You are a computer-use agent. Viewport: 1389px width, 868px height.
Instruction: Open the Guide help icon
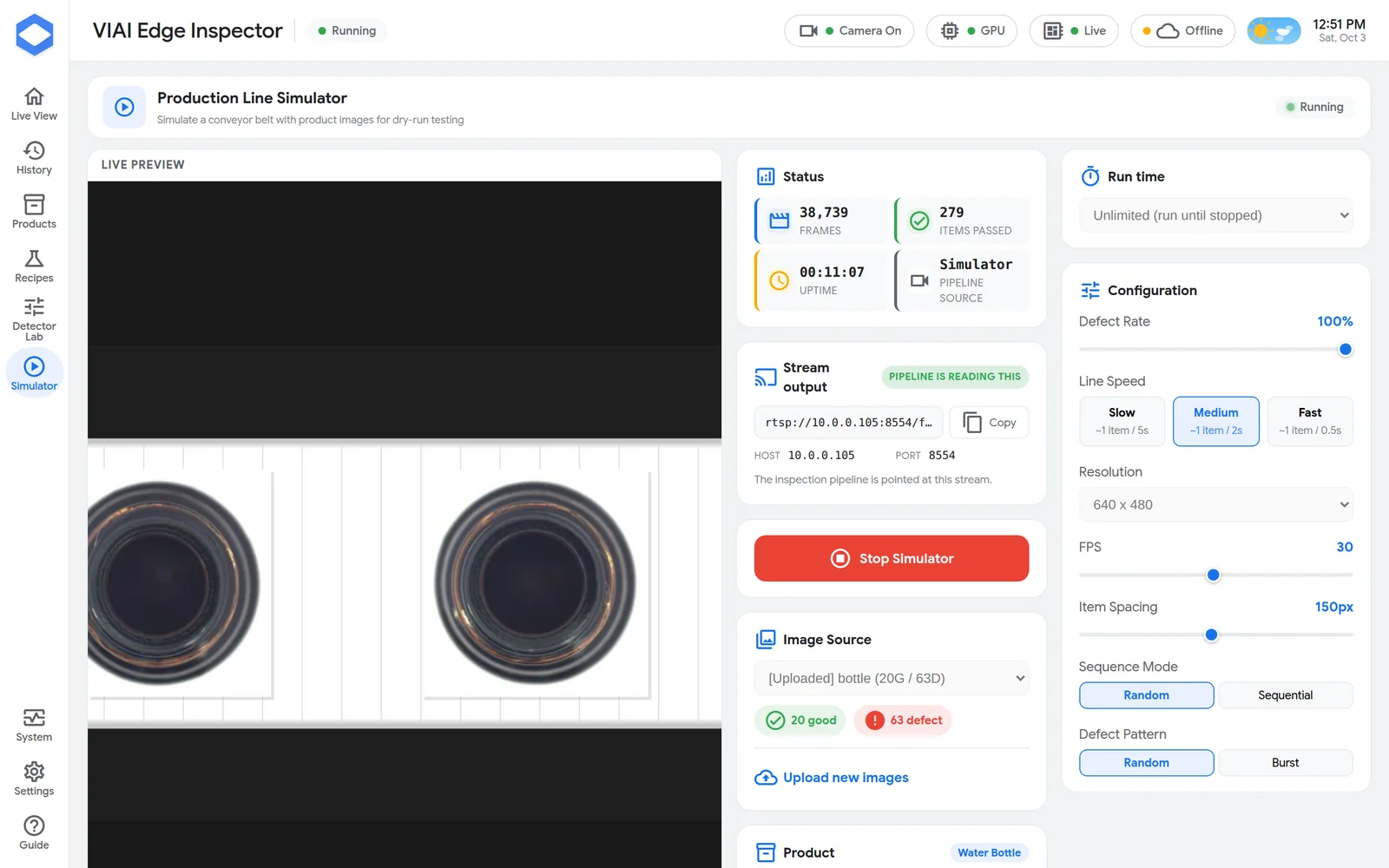click(34, 825)
